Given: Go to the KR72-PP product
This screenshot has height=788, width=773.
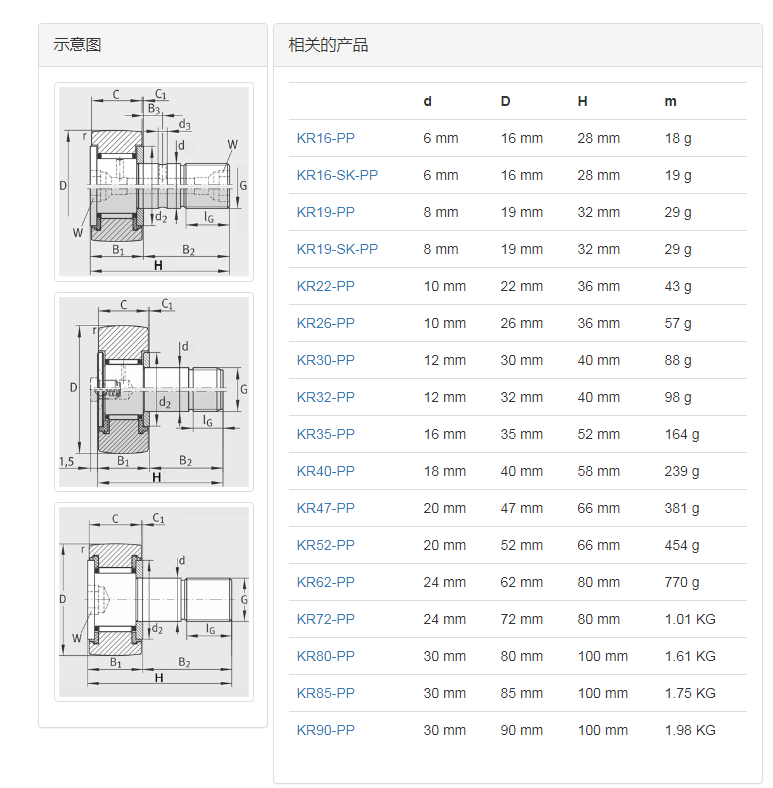Looking at the screenshot, I should pos(325,619).
